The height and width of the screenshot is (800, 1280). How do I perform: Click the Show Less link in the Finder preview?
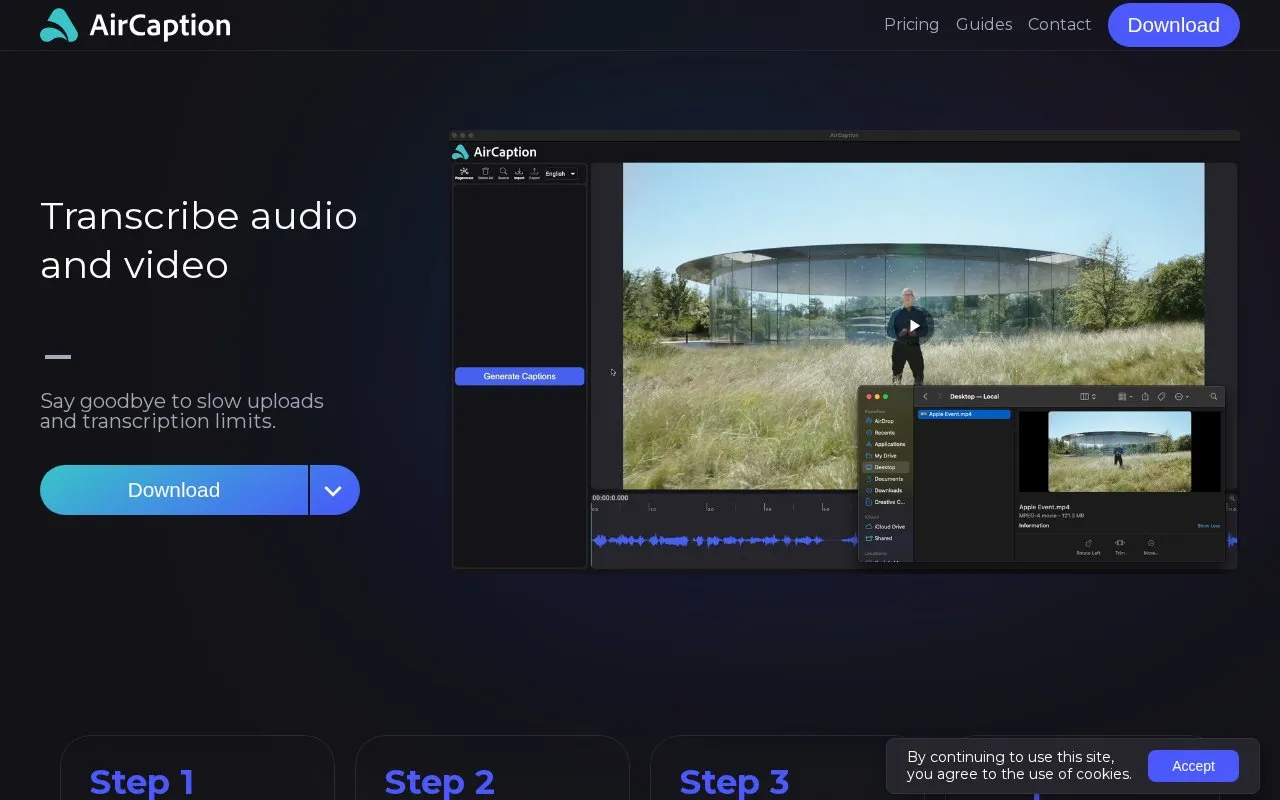coord(1208,526)
